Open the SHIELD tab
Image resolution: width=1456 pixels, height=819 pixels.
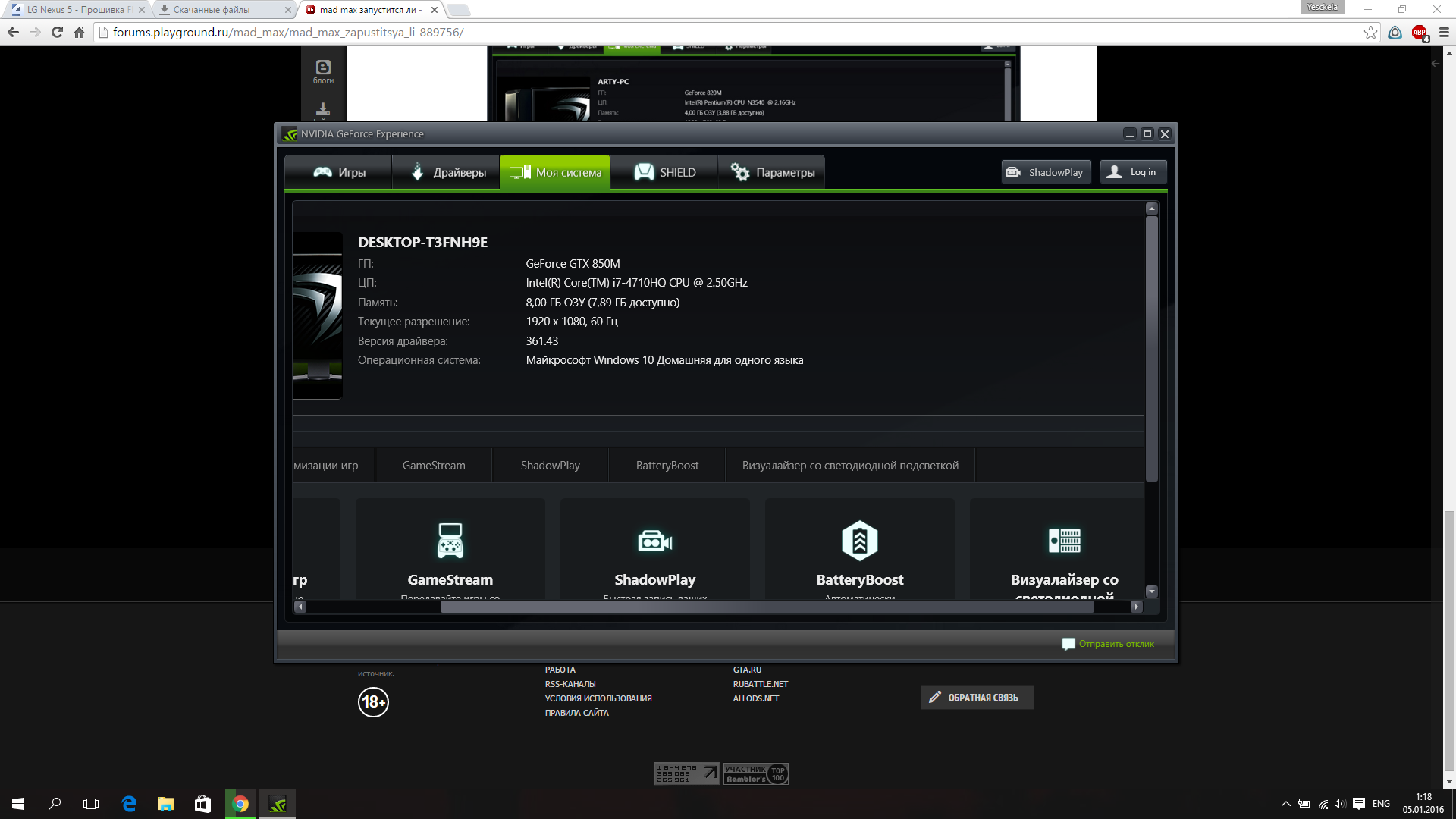(x=664, y=172)
